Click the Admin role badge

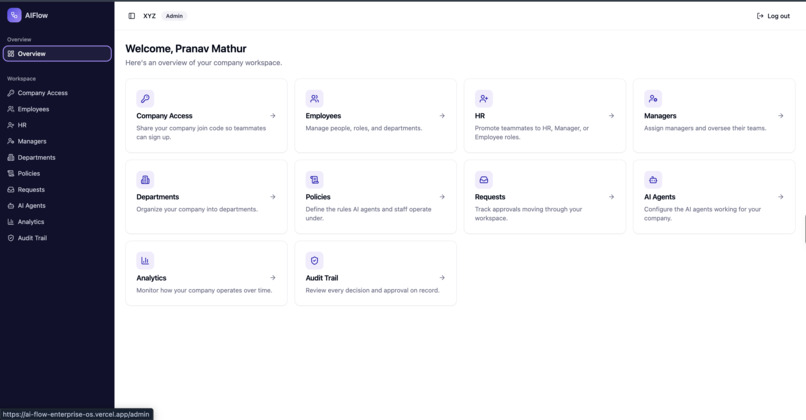[174, 16]
